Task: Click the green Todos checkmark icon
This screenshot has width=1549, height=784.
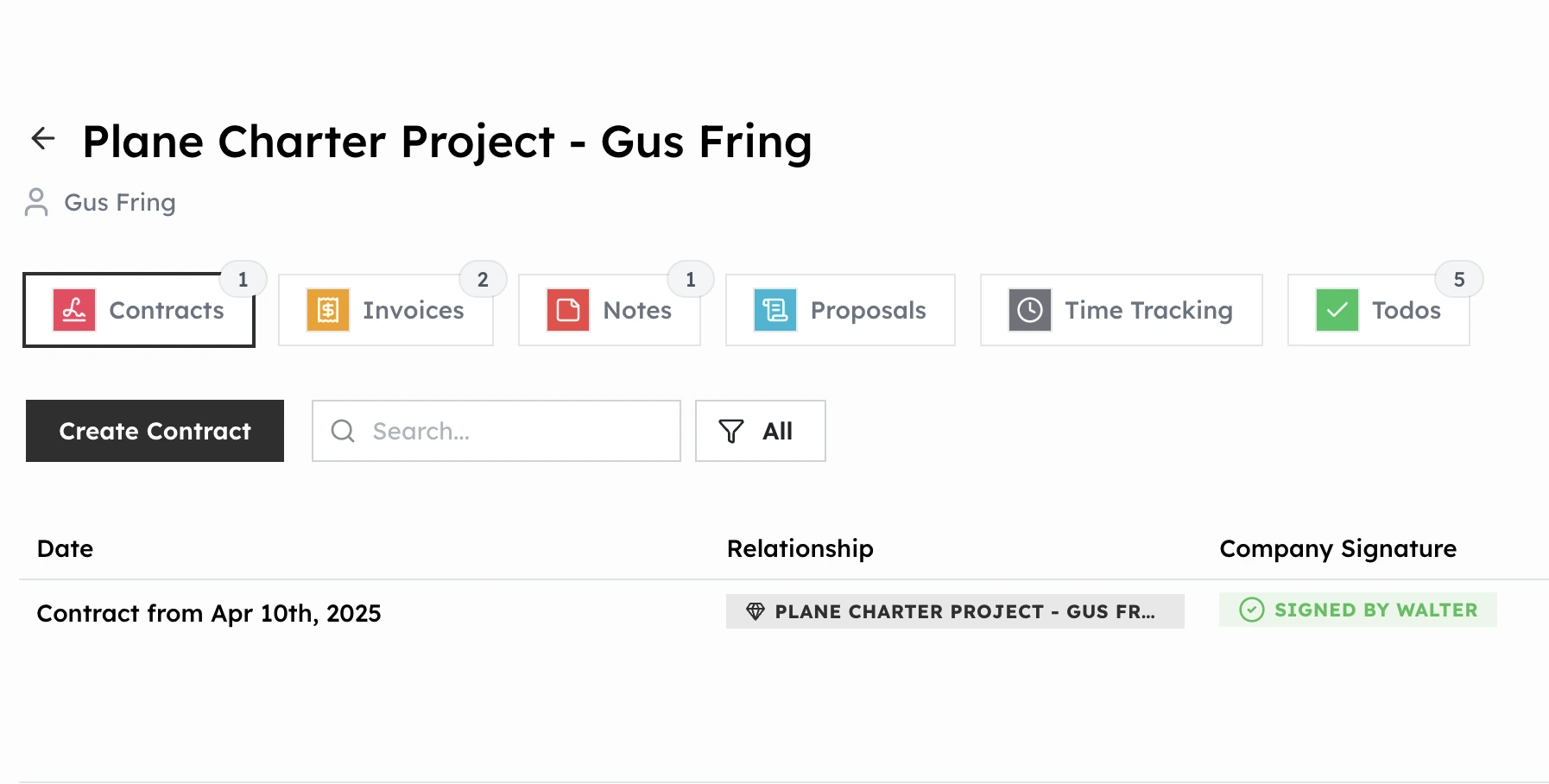Action: click(x=1337, y=310)
